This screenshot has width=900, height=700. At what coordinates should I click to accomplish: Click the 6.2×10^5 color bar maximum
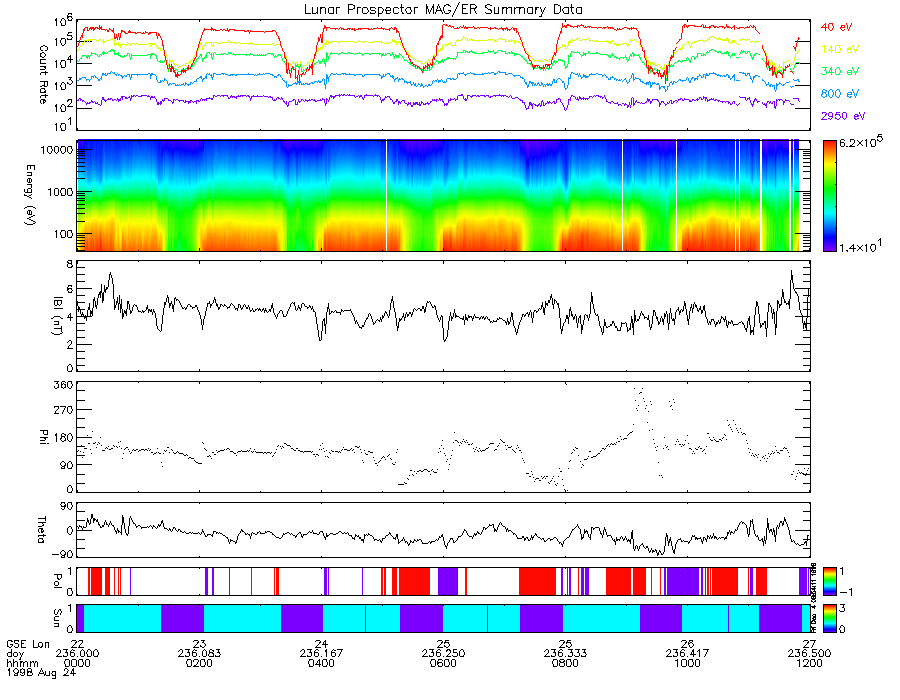pos(861,142)
